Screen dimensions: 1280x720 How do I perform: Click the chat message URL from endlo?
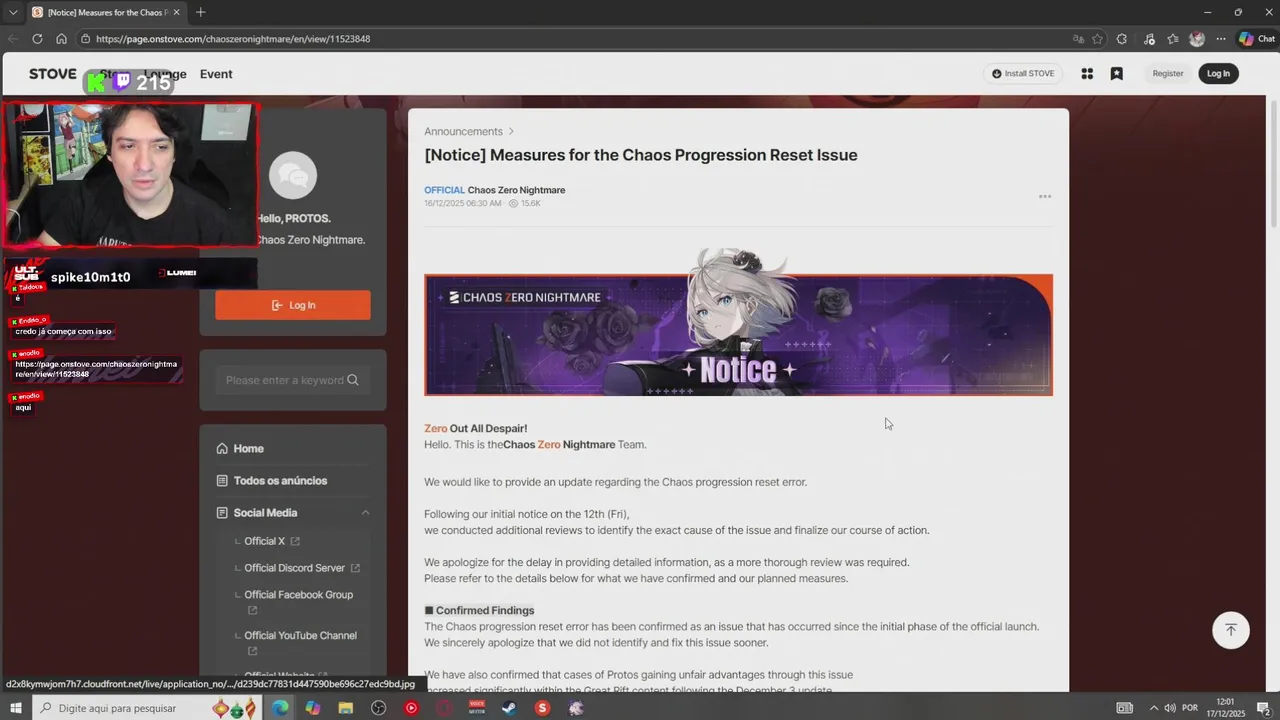tap(96, 369)
